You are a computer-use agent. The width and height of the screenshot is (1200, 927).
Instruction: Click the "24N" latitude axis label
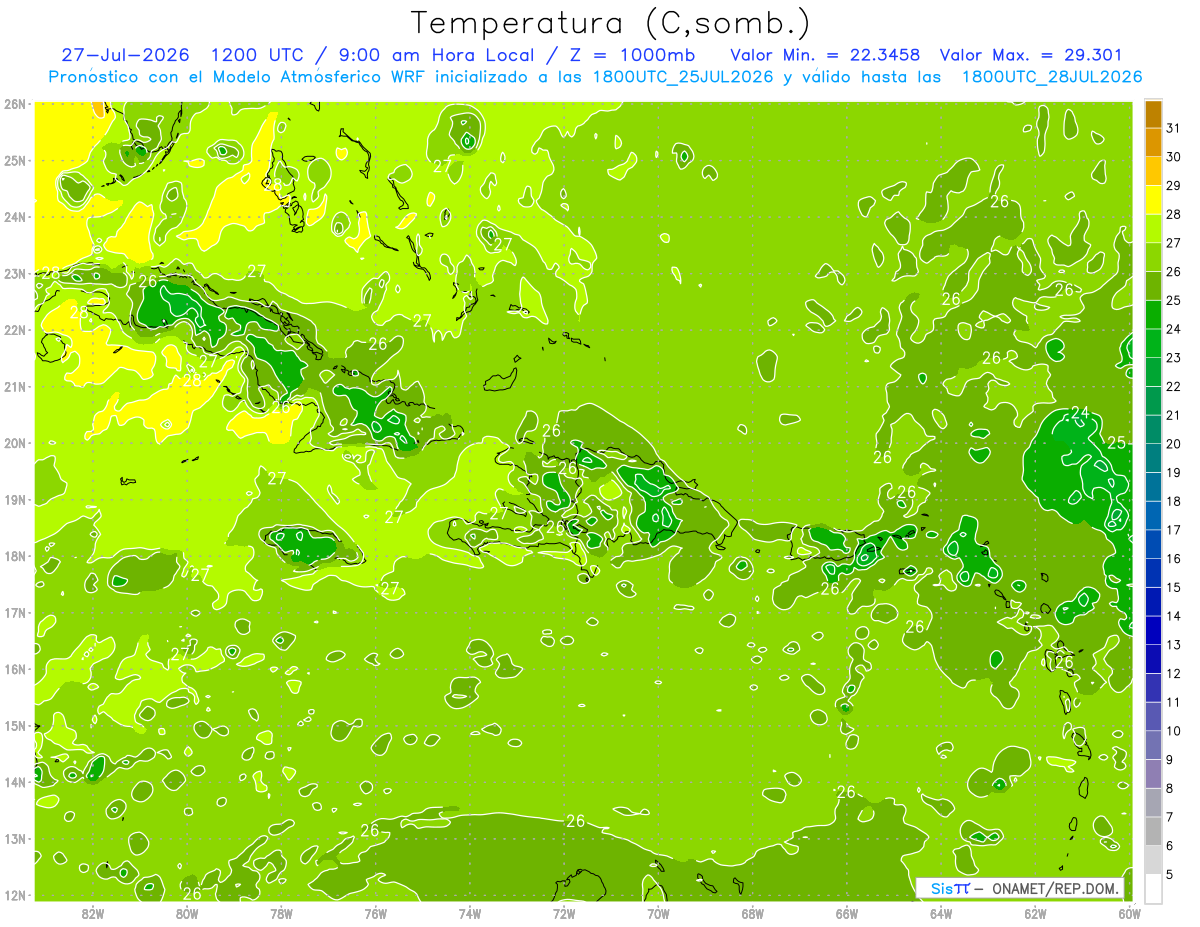pos(14,217)
